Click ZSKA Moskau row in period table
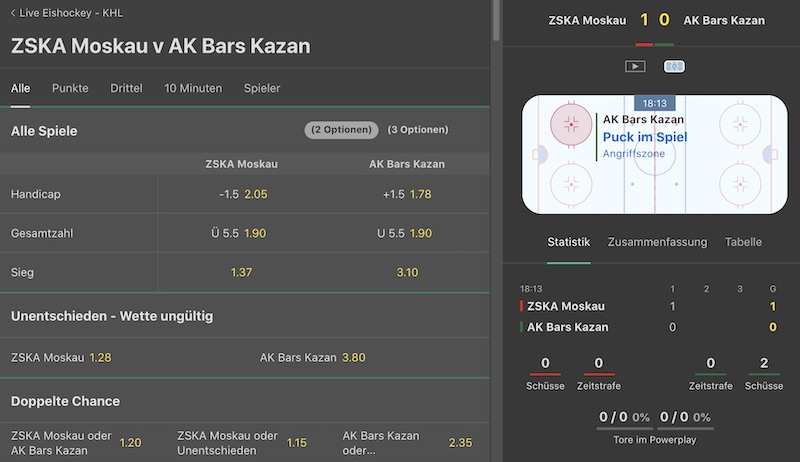This screenshot has height=462, width=800. pos(648,306)
